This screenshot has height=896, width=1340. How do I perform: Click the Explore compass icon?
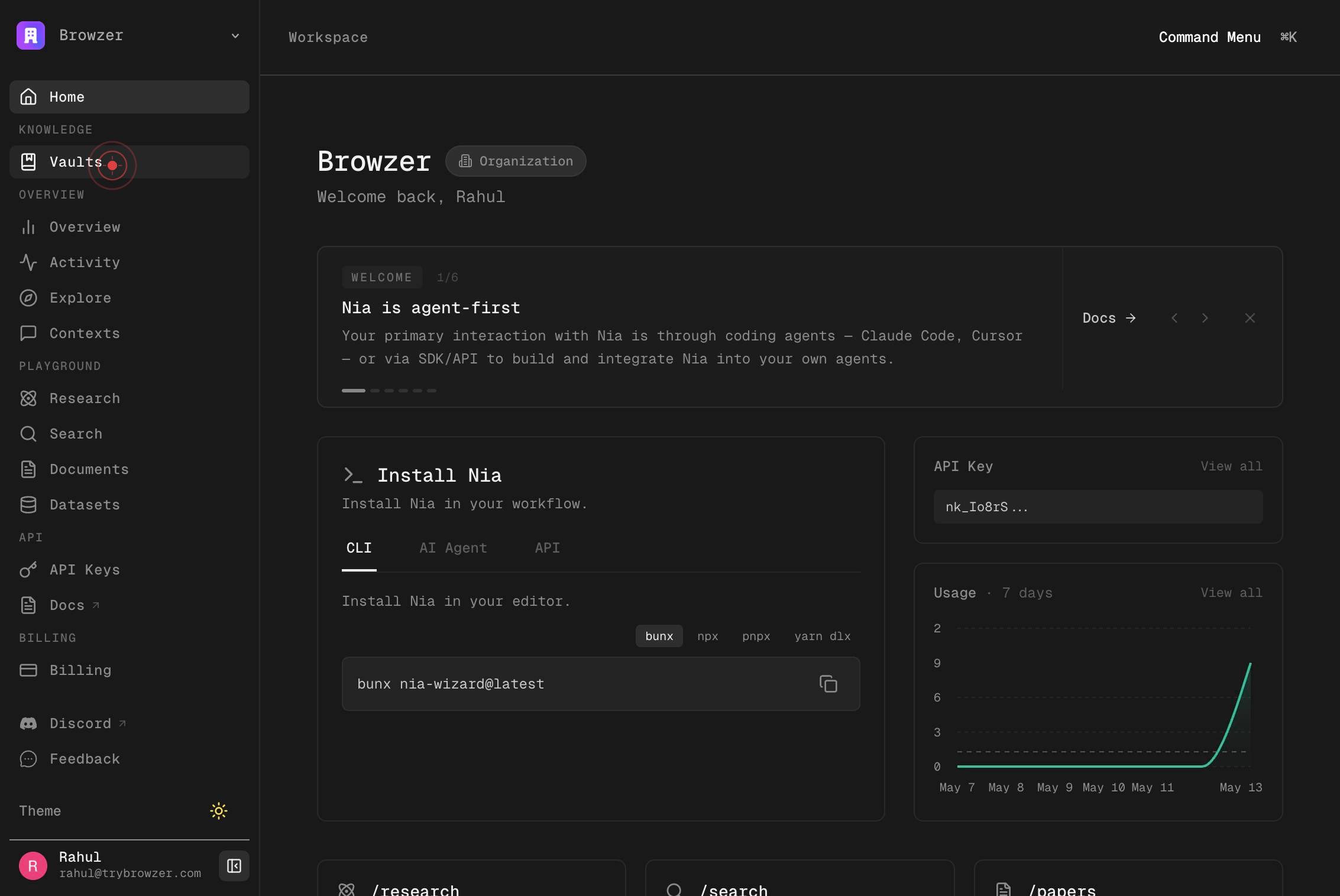(28, 298)
